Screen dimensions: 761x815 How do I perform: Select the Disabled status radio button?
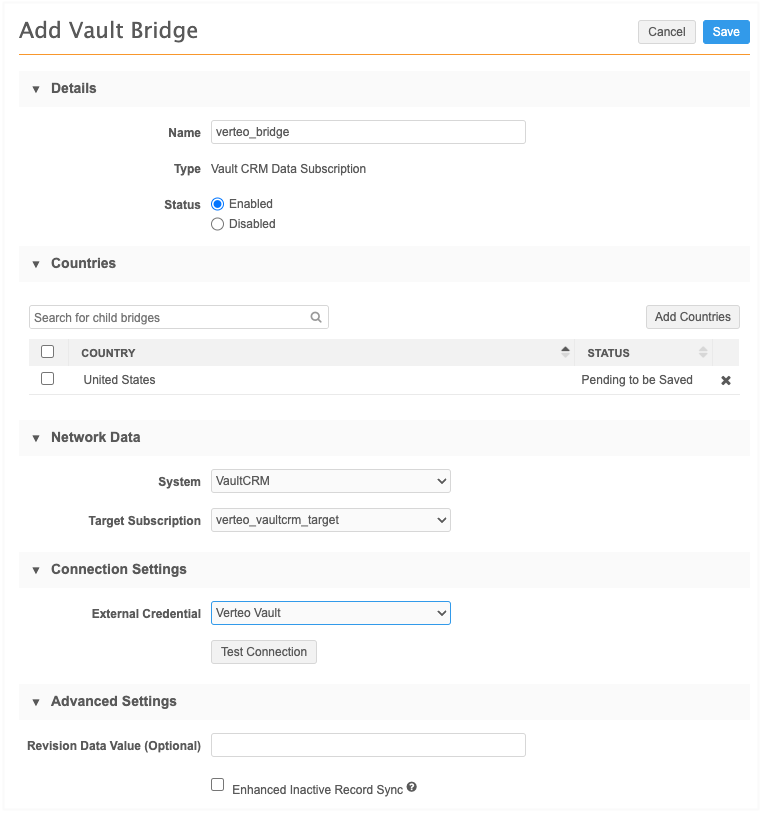tap(218, 224)
